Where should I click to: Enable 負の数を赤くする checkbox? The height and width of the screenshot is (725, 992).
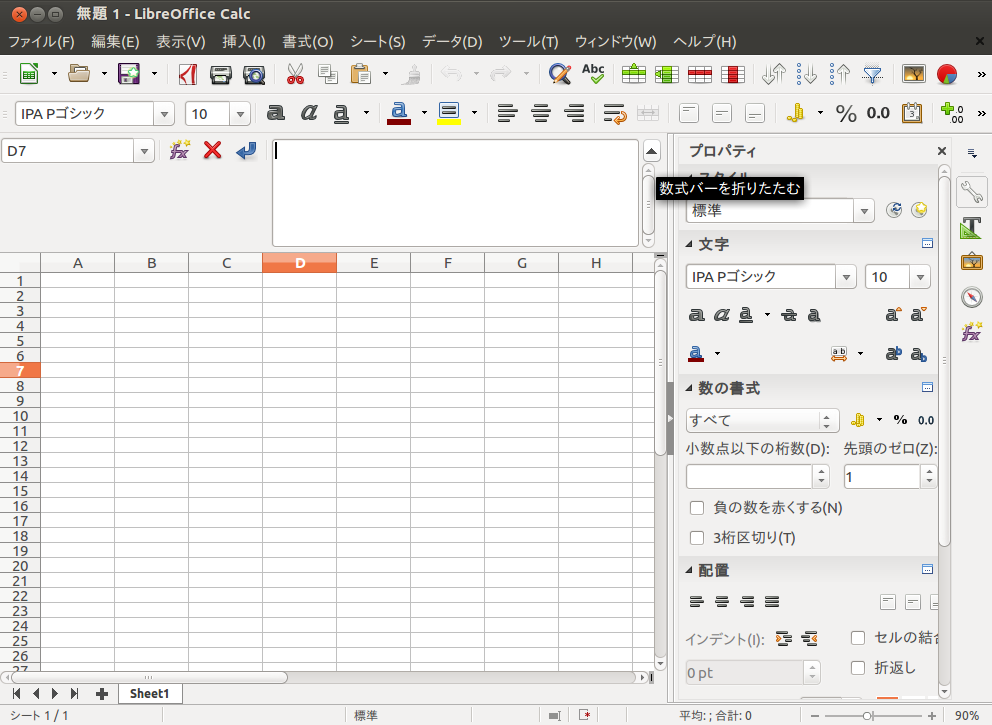tap(697, 507)
